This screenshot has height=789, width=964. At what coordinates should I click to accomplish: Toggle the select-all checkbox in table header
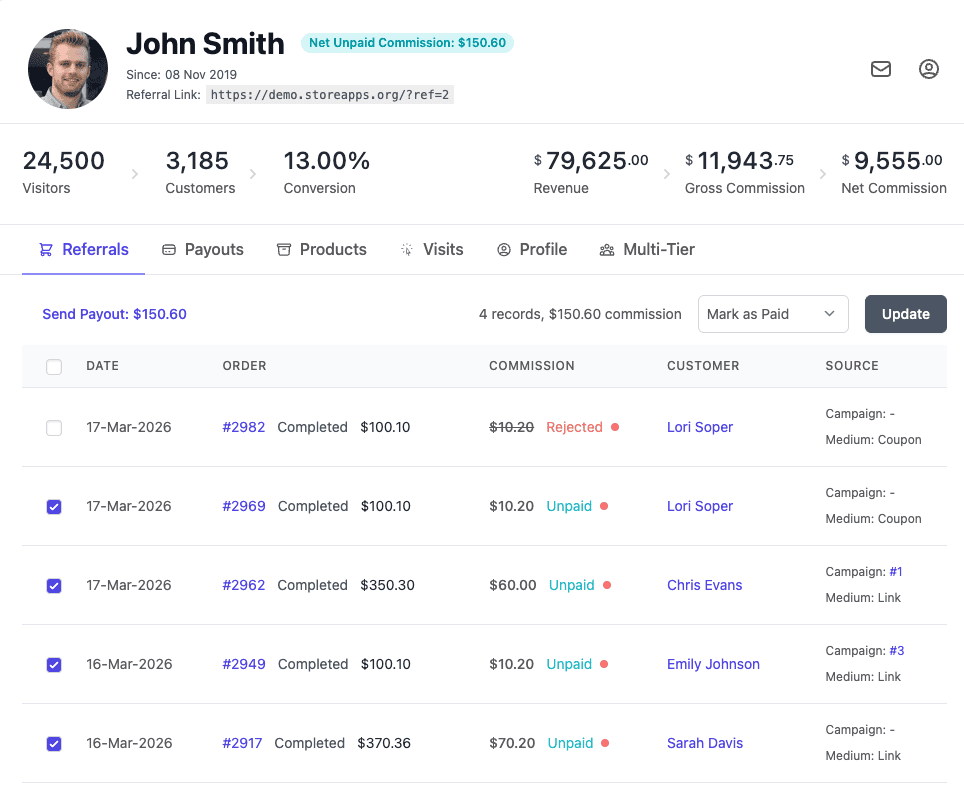pos(54,367)
